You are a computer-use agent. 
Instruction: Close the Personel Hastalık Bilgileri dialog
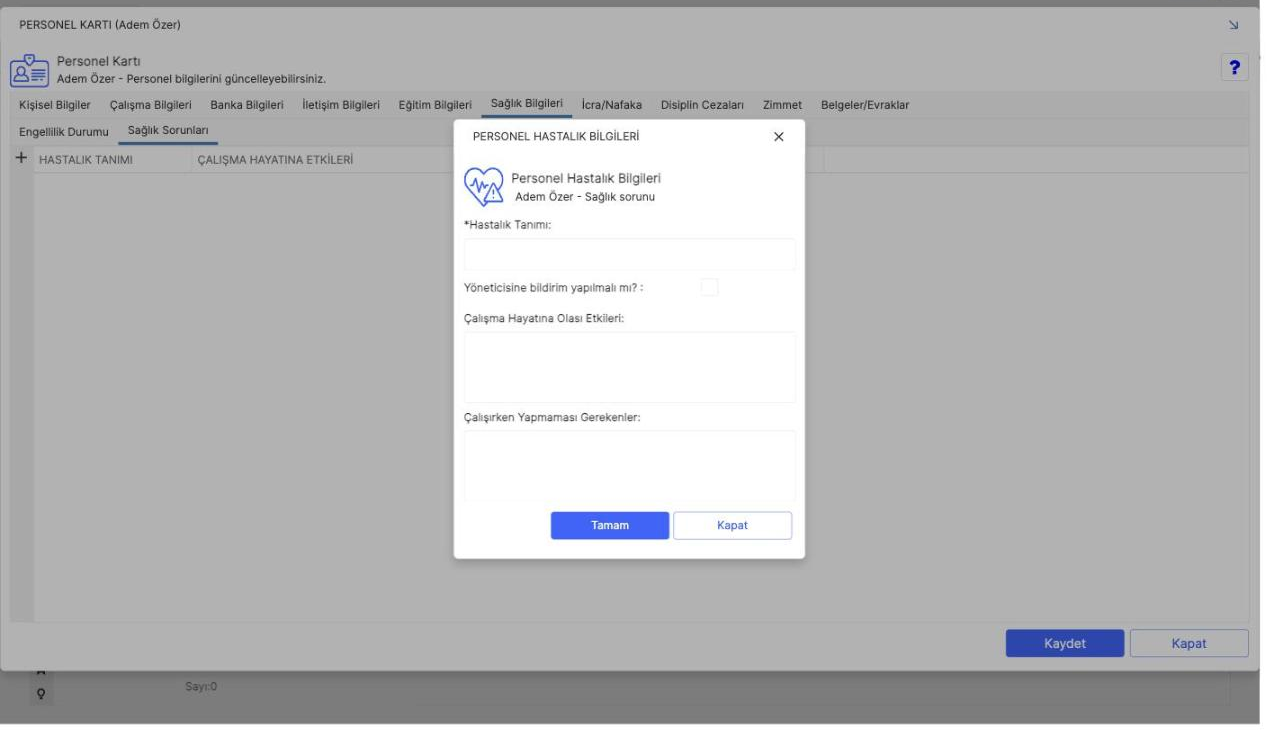779,136
